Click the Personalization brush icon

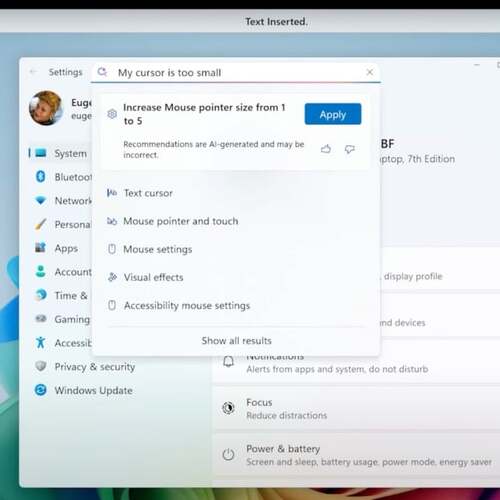[x=40, y=224]
